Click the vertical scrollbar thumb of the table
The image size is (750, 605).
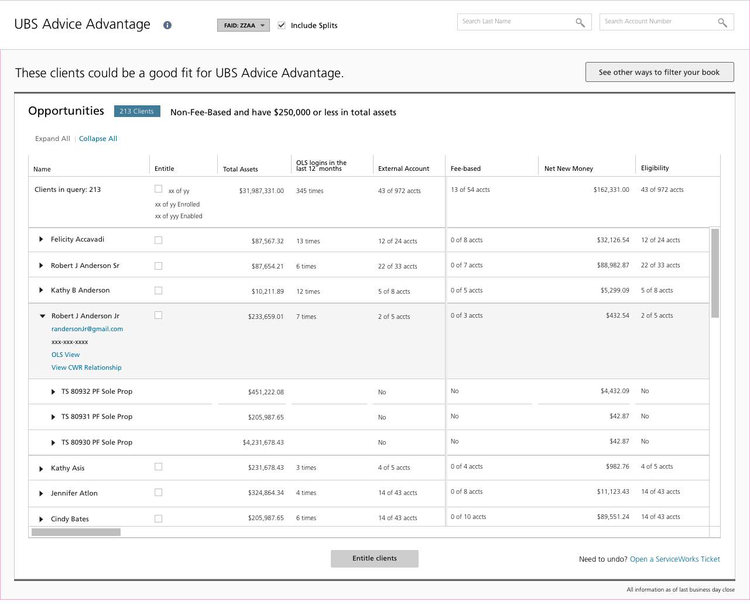tap(715, 273)
